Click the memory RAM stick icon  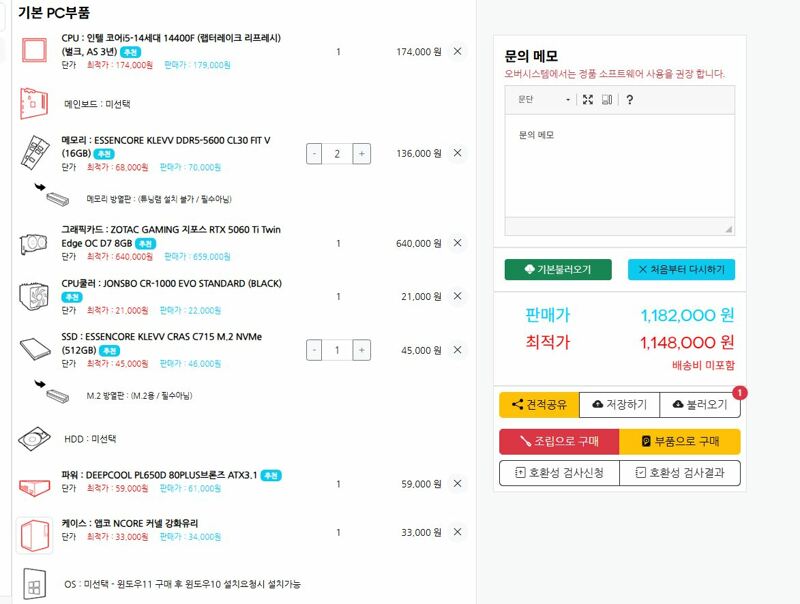tap(35, 153)
